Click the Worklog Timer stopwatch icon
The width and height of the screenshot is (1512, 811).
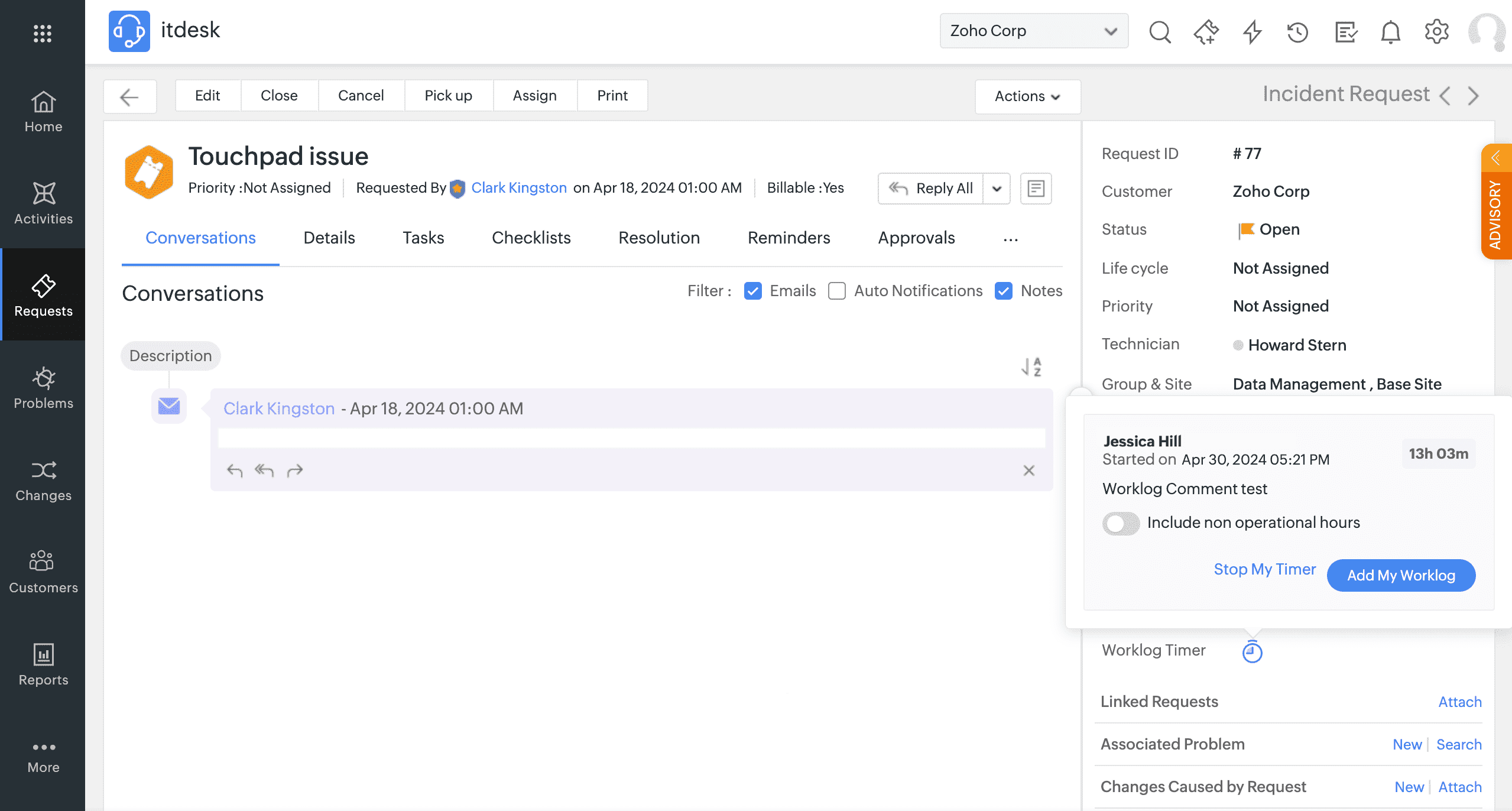pyautogui.click(x=1252, y=651)
